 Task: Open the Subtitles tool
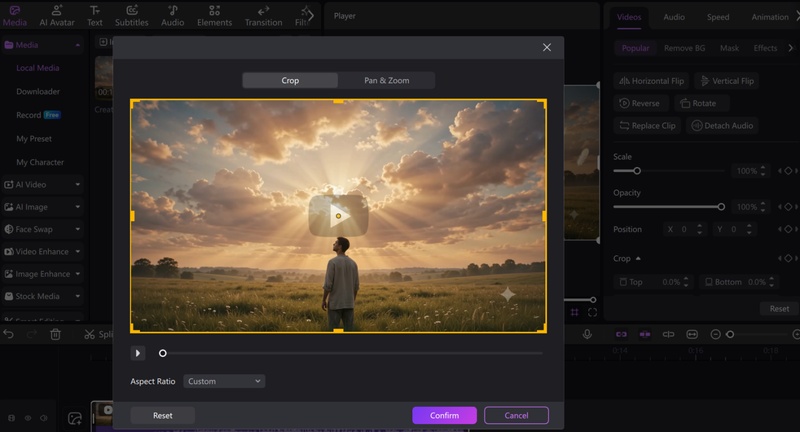click(132, 16)
